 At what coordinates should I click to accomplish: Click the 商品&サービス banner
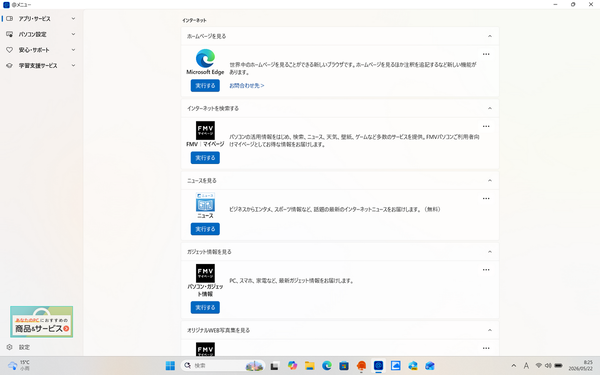tap(42, 322)
